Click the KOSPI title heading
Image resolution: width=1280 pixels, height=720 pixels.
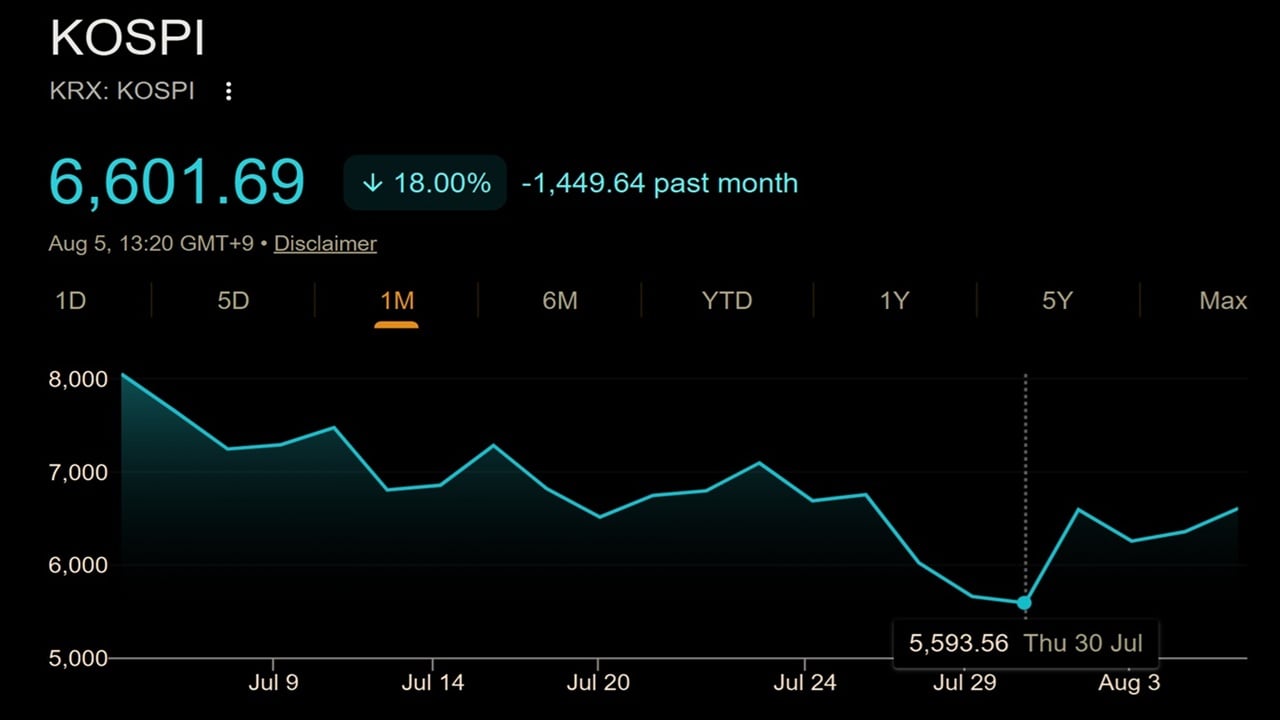[127, 38]
